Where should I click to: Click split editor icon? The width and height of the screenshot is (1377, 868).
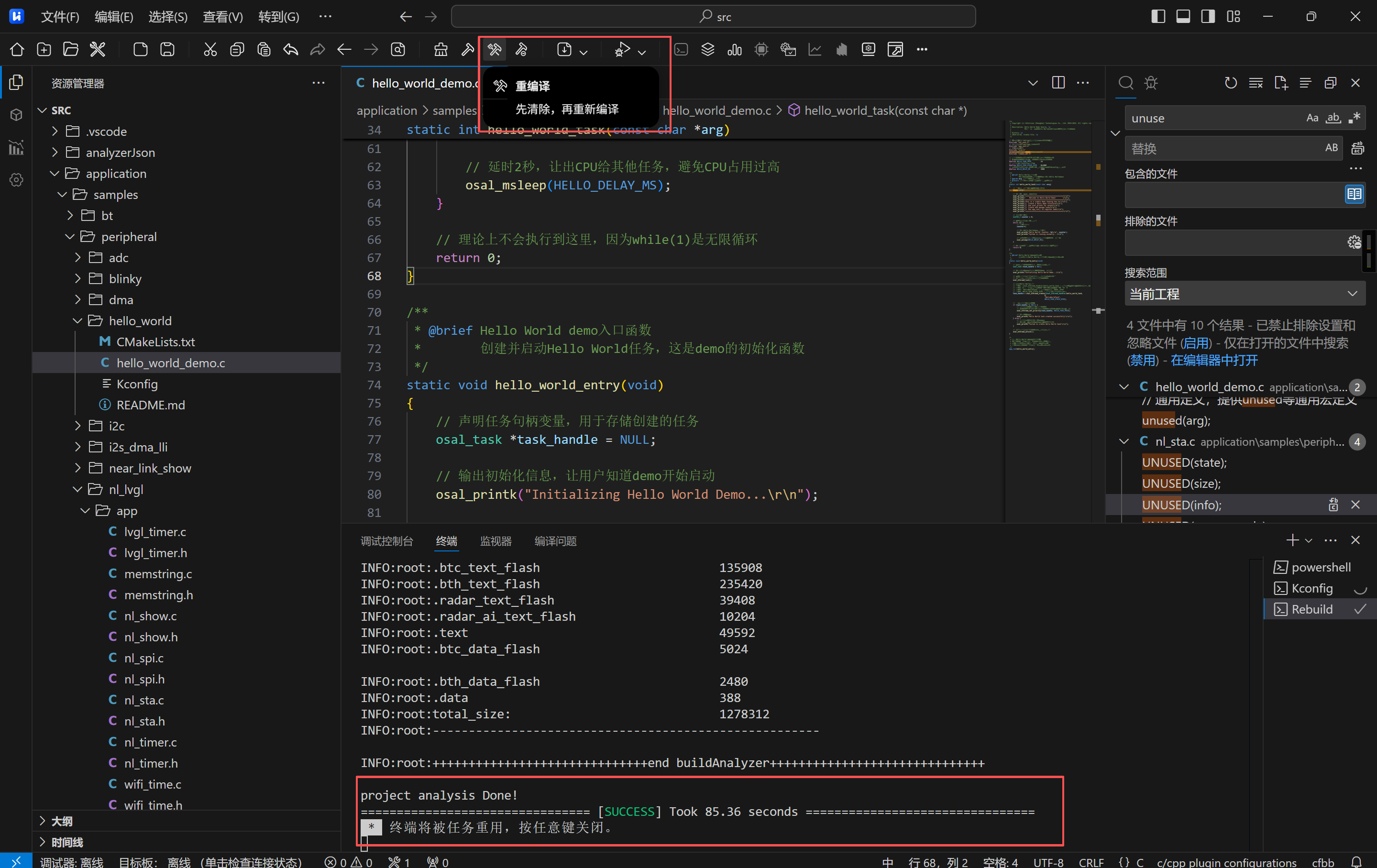pyautogui.click(x=1058, y=82)
